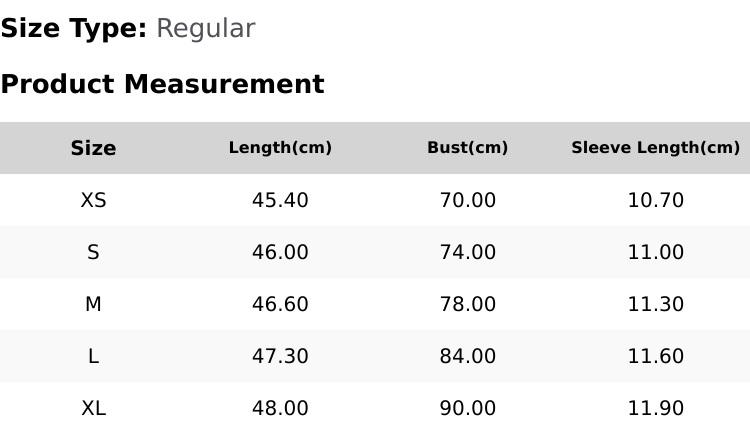
Task: Click the 47.30 length value for L
Action: click(x=280, y=356)
